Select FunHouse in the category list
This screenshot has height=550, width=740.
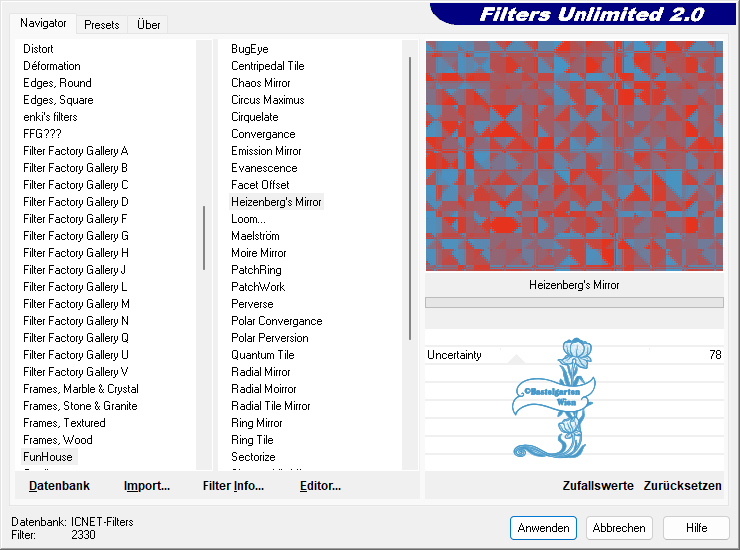[x=48, y=457]
